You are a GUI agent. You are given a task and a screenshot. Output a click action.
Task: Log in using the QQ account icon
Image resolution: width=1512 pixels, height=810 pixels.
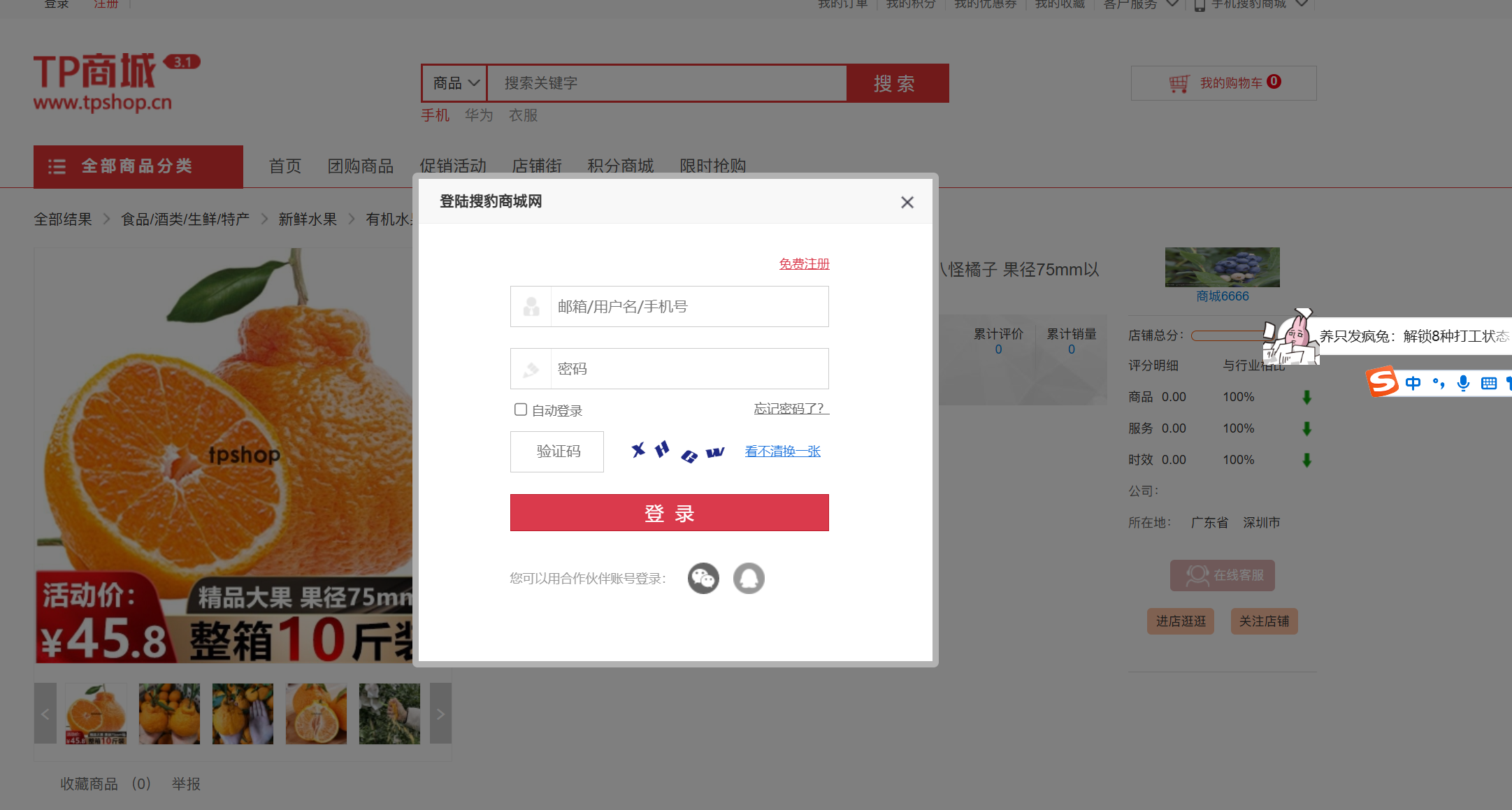pyautogui.click(x=749, y=578)
